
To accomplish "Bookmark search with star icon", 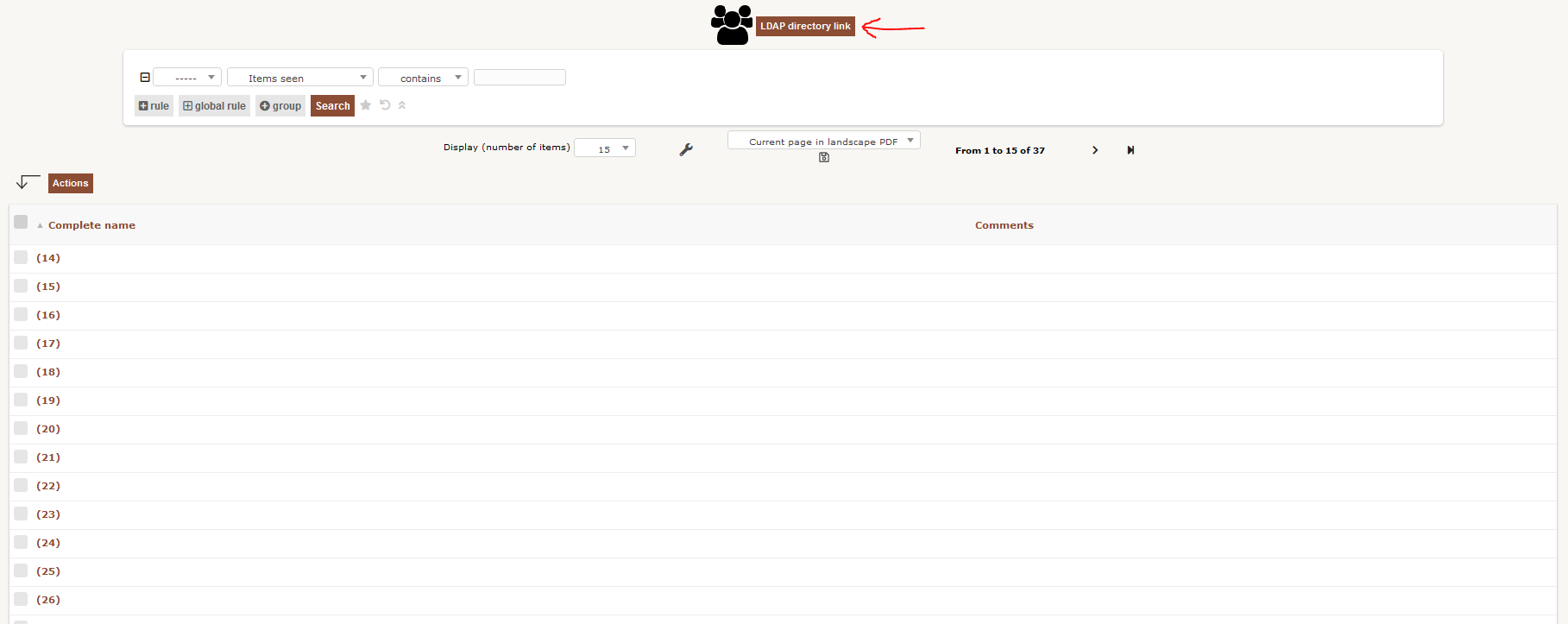I will [366, 104].
